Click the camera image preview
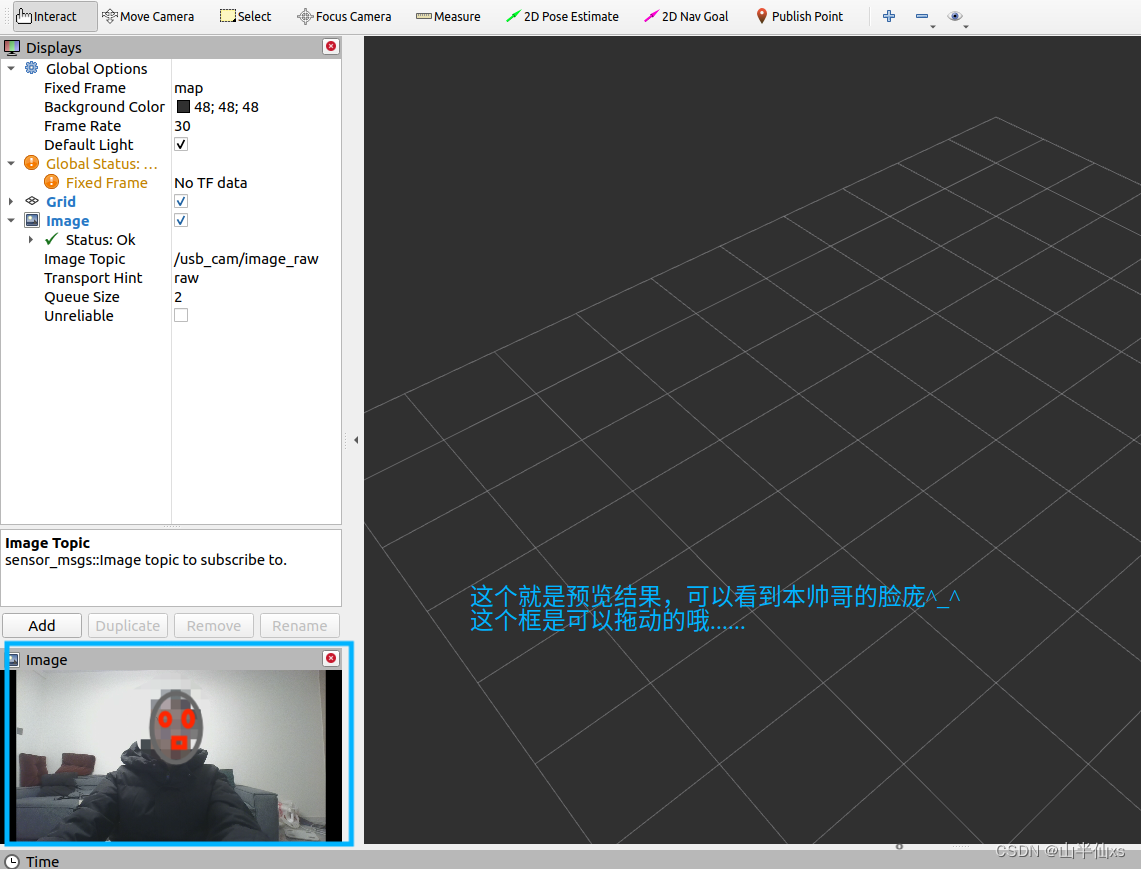 coord(171,755)
